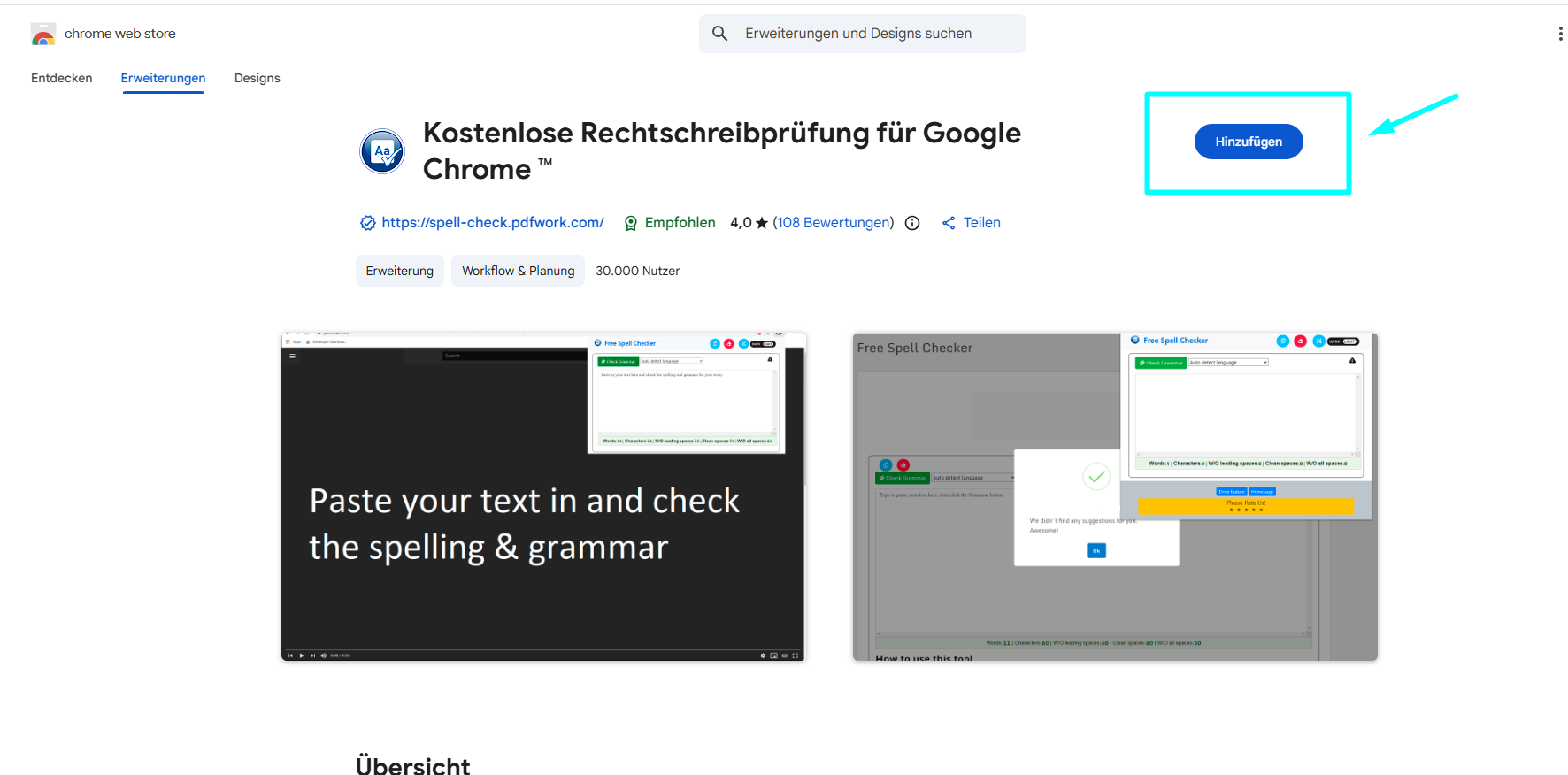Select the Erweiterungen tab
This screenshot has width=1568, height=775.
pos(163,78)
